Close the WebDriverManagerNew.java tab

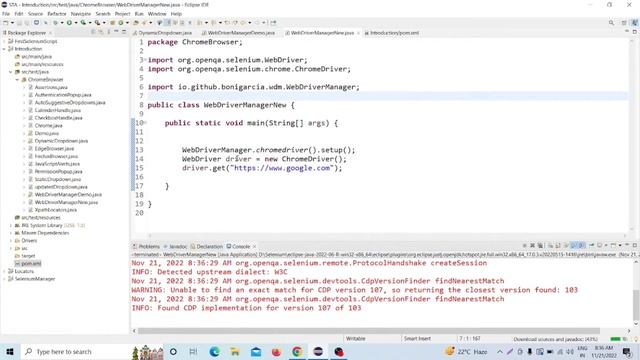click(x=358, y=33)
